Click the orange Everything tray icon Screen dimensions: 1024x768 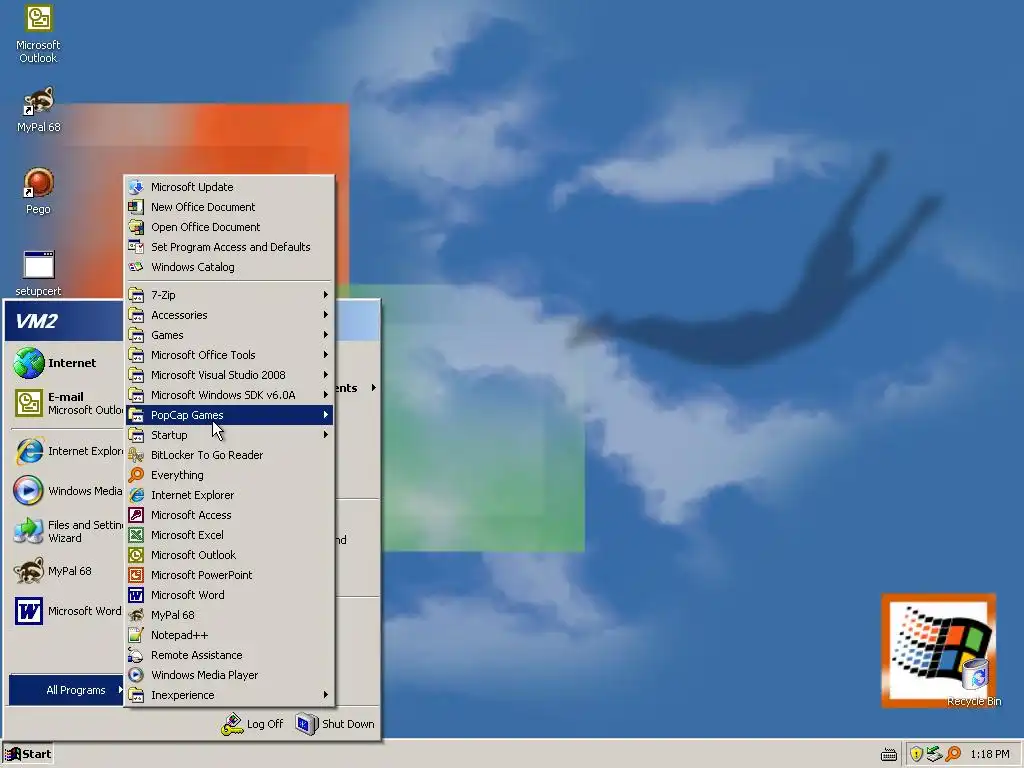click(x=953, y=754)
